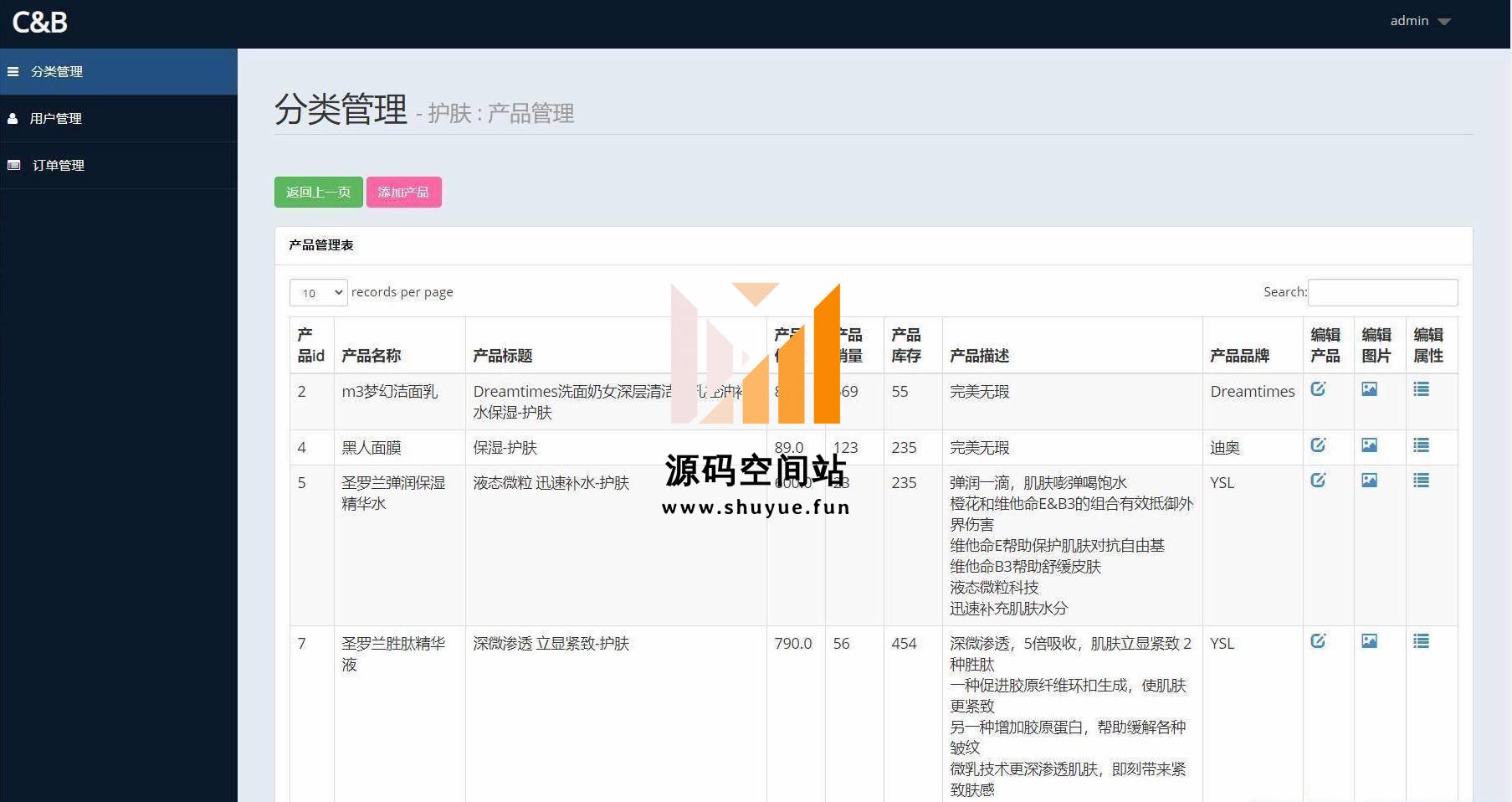The height and width of the screenshot is (802, 1512).
Task: Sort by 产品品牌 column header
Action: (1253, 345)
